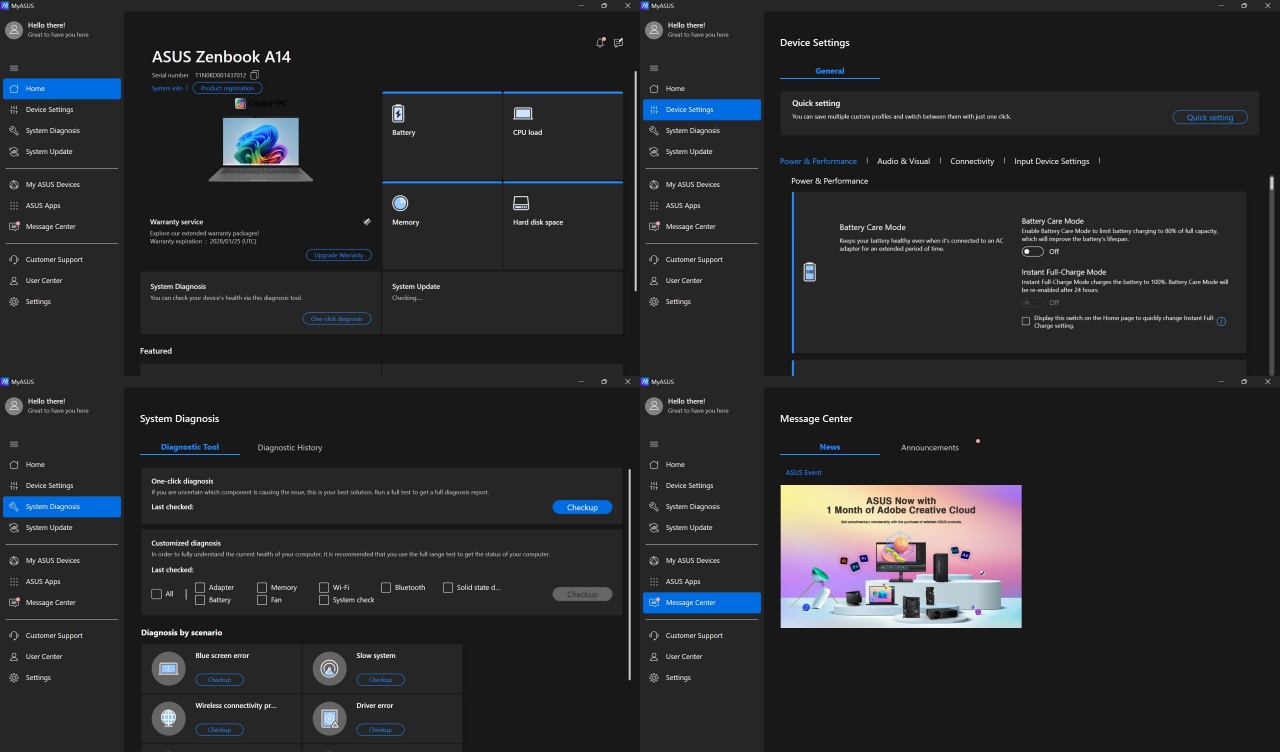Open the Memory tile
This screenshot has width=1280, height=752.
441,227
